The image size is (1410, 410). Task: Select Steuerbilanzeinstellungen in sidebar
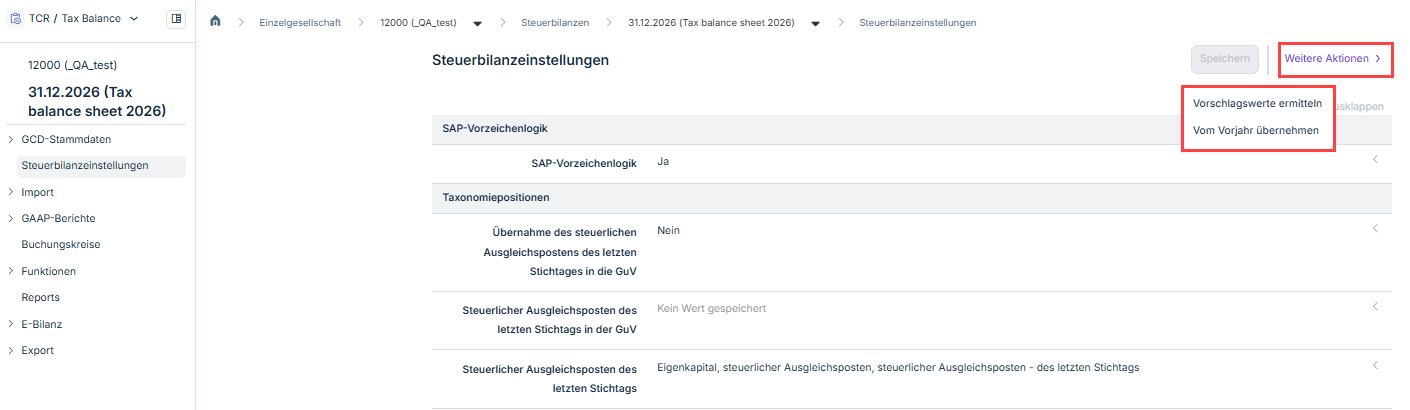(x=102, y=166)
